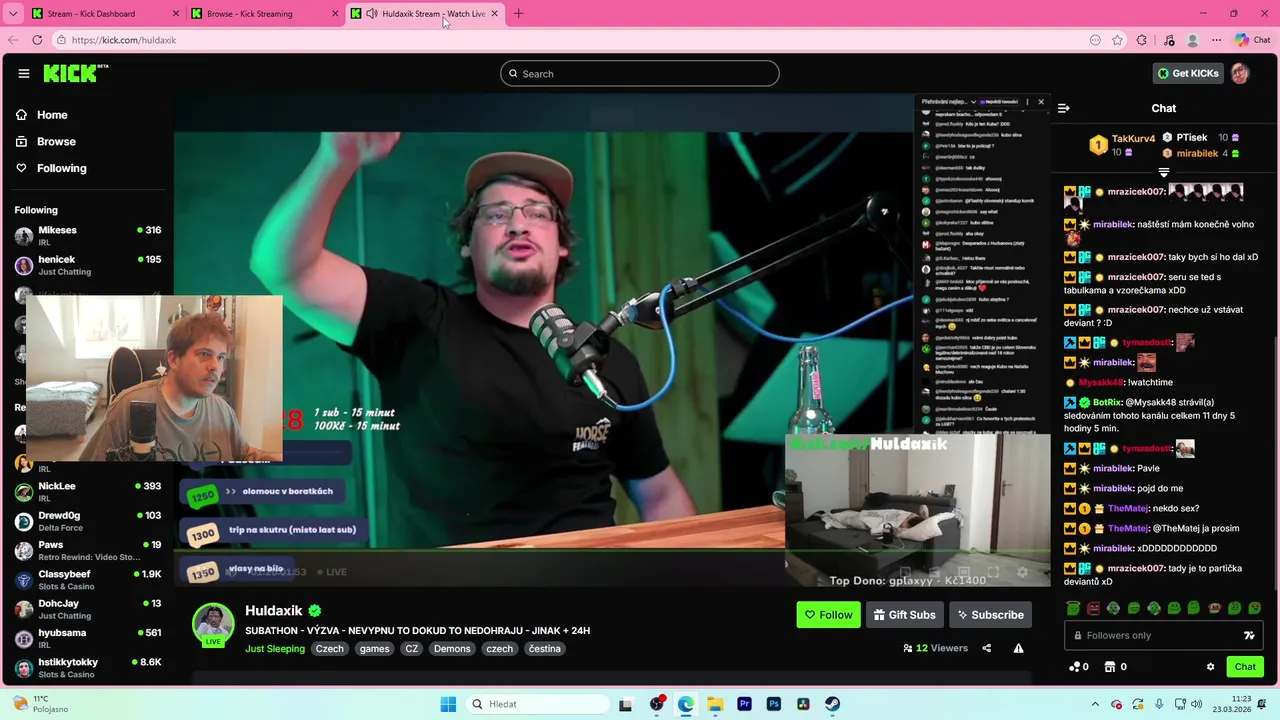The width and height of the screenshot is (1280, 720).
Task: Show hidden system tray icons
Action: 1095,704
